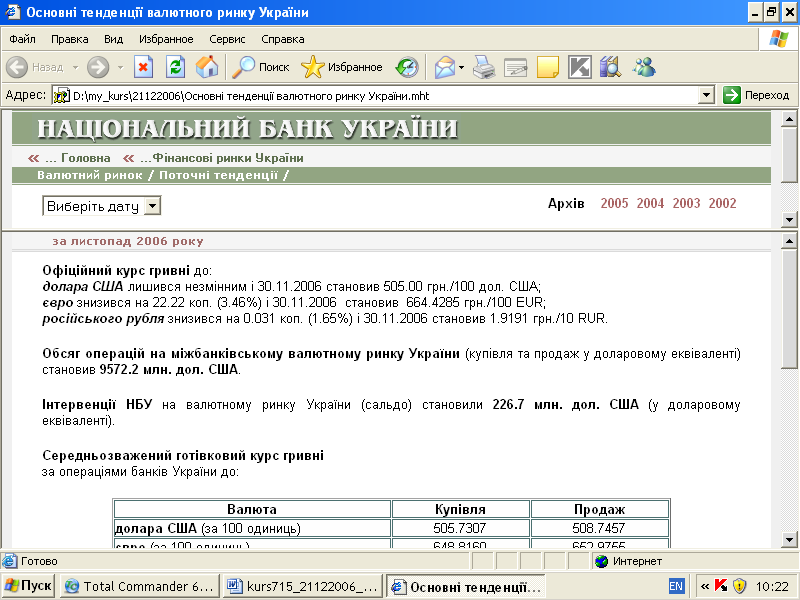Screen dimensions: 800x600
Task: Click the EN language indicator
Action: [676, 586]
